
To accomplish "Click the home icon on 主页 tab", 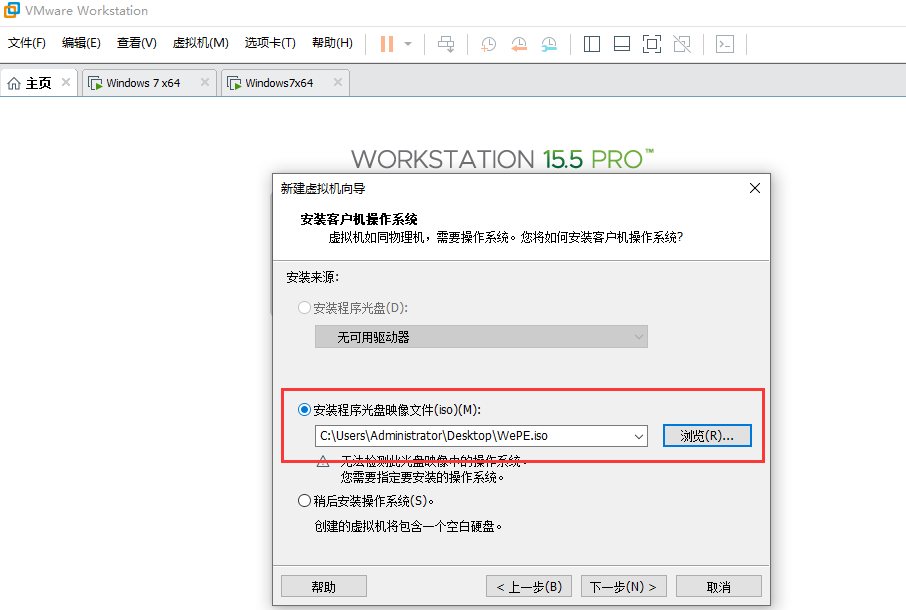I will 14,83.
